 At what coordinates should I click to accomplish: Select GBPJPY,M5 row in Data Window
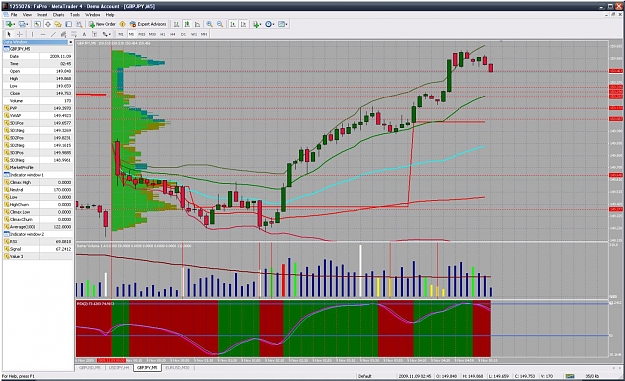(x=38, y=49)
